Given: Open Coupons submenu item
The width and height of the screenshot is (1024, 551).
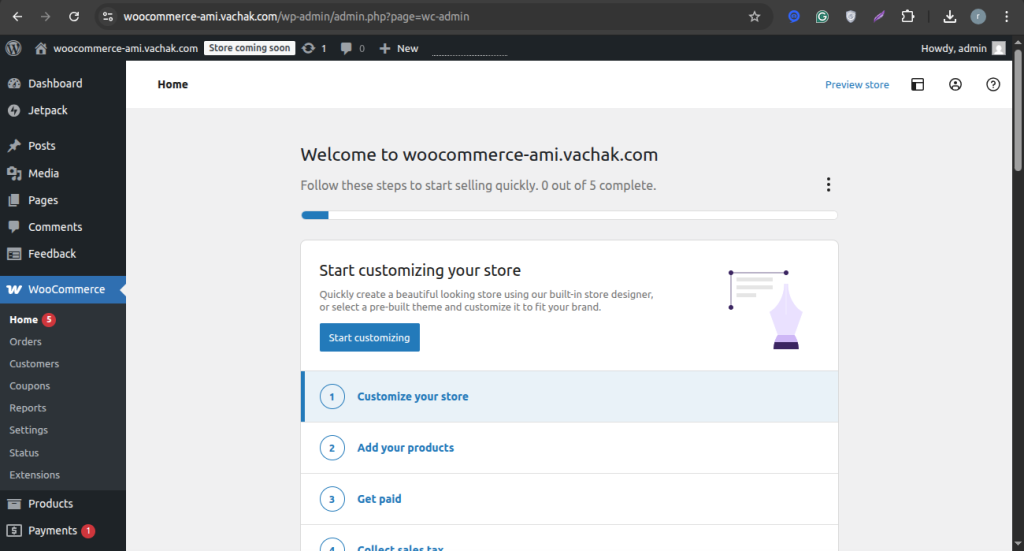Looking at the screenshot, I should [29, 386].
